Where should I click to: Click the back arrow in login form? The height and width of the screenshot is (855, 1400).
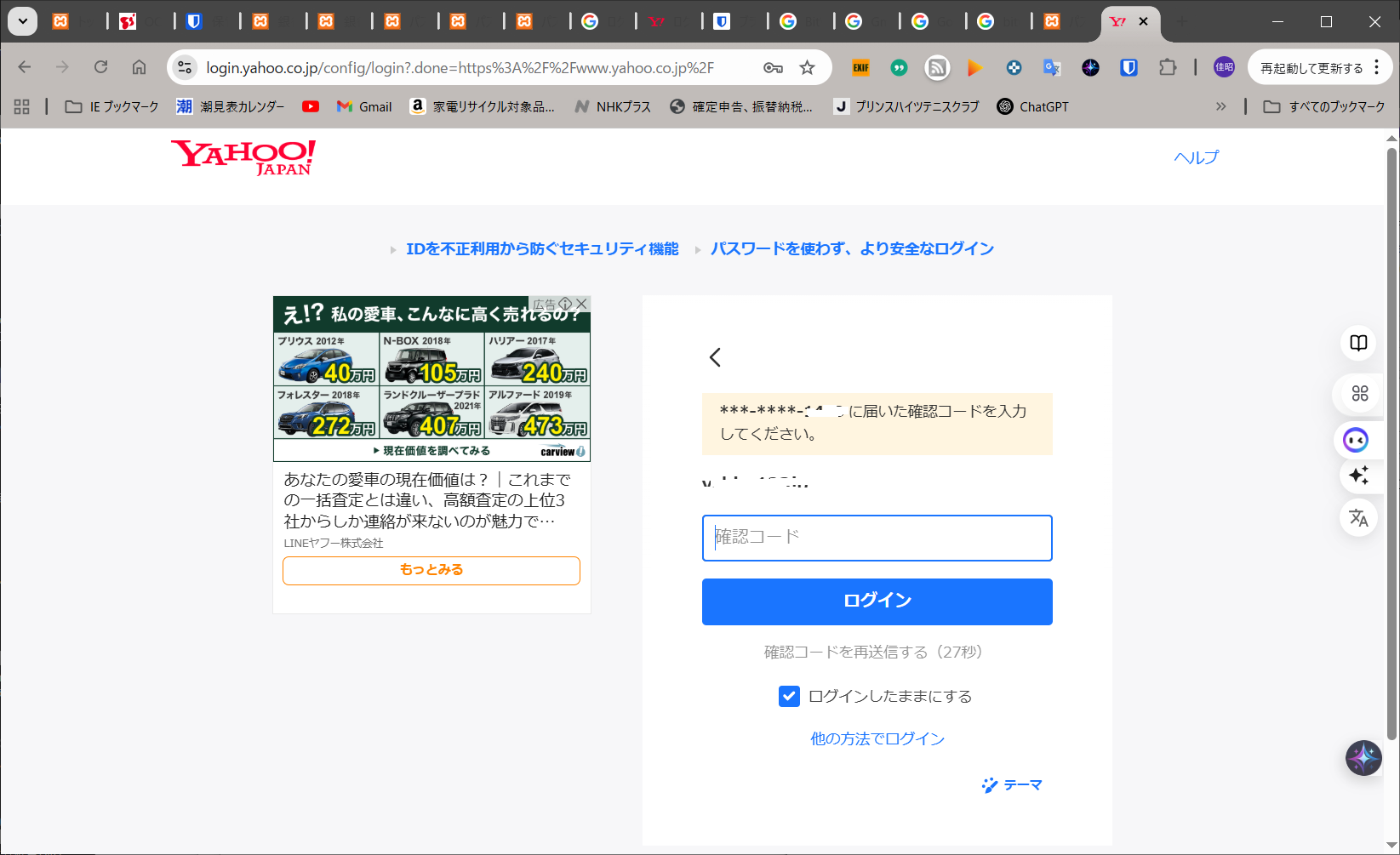(x=715, y=357)
